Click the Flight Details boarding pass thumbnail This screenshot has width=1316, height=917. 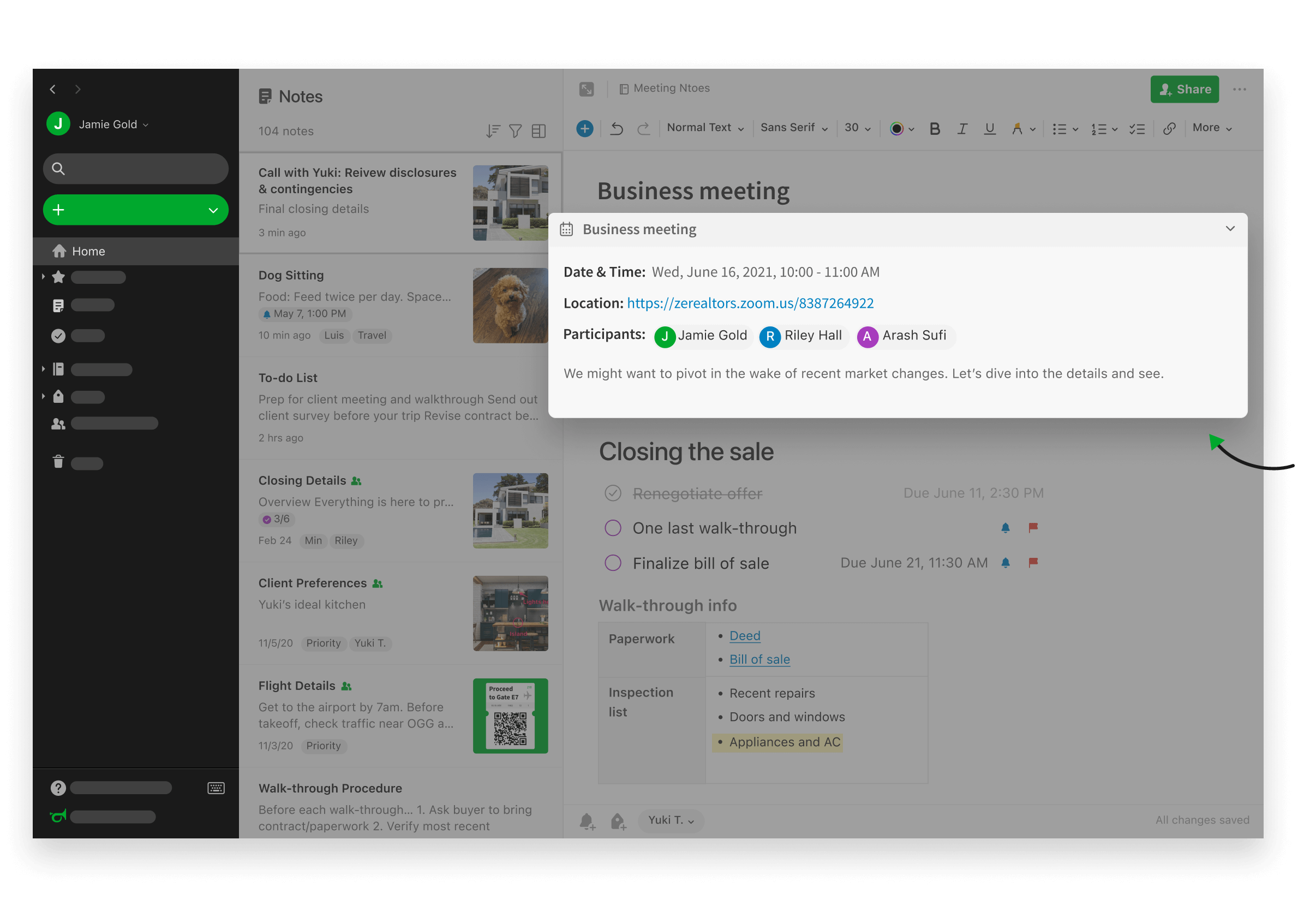pyautogui.click(x=510, y=716)
